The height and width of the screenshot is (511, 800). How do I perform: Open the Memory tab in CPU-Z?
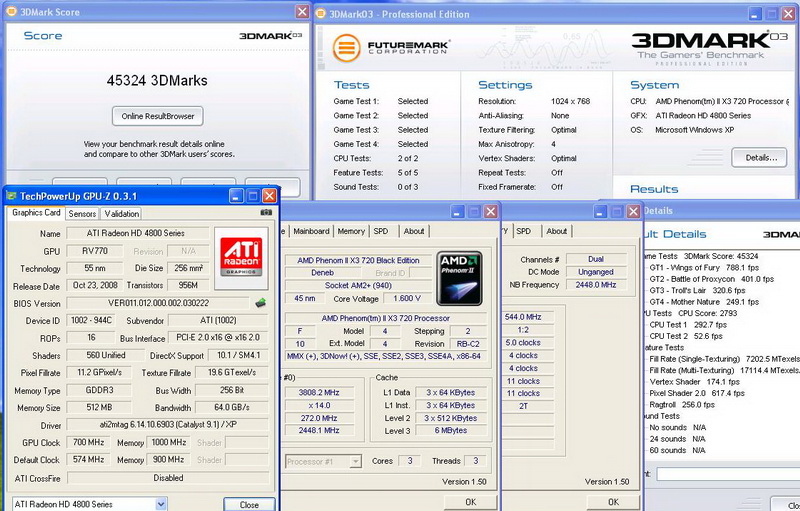(x=351, y=231)
